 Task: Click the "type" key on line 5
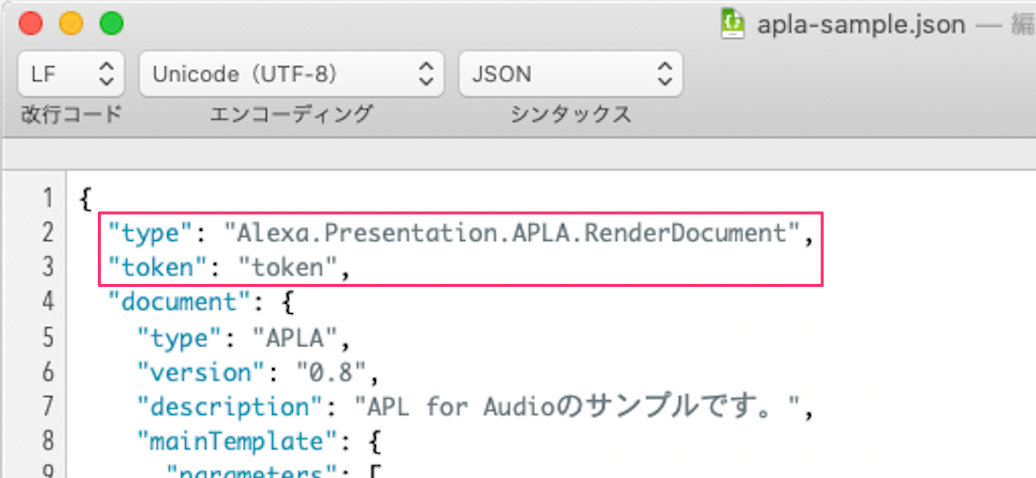180,338
